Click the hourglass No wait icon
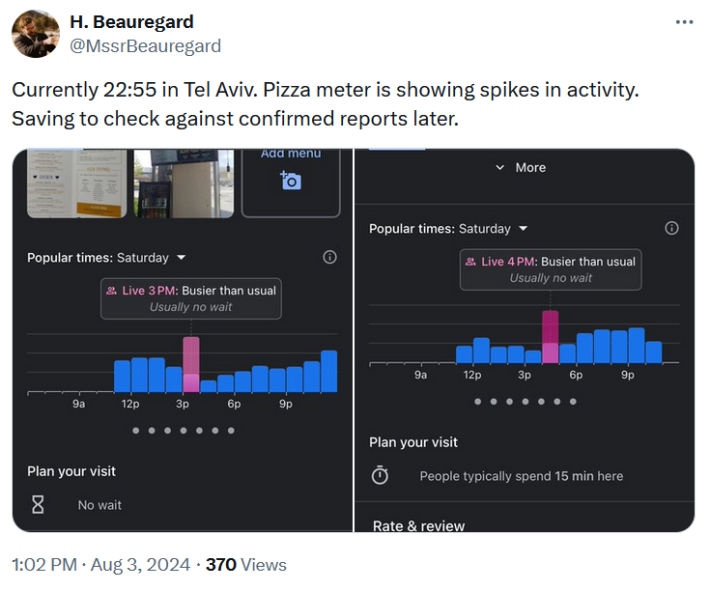 (38, 505)
